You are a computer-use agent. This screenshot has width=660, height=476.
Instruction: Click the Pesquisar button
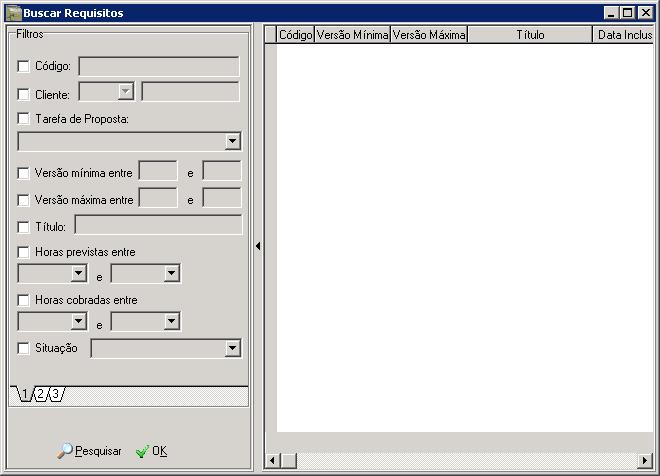[x=89, y=451]
